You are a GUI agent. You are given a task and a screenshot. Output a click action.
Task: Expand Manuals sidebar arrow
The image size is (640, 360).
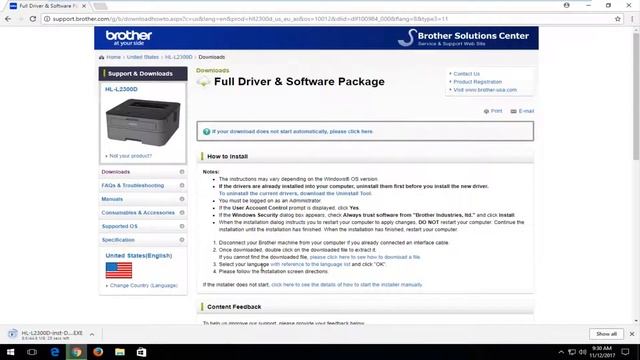click(x=182, y=199)
